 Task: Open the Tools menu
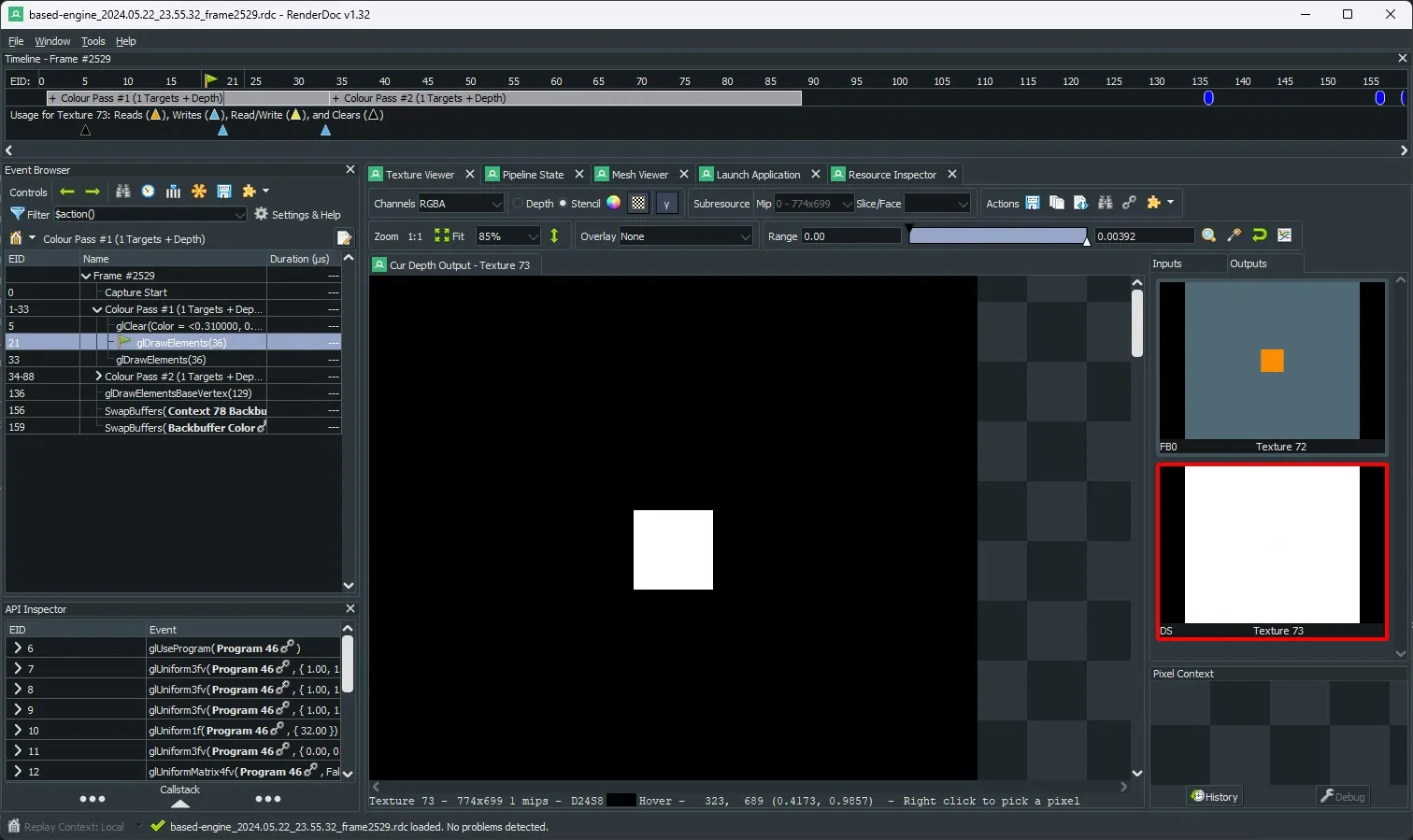pyautogui.click(x=93, y=41)
